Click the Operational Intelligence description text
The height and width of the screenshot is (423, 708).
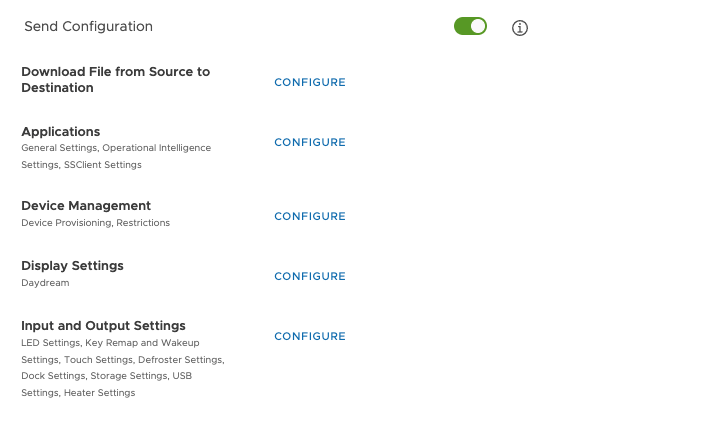click(157, 148)
